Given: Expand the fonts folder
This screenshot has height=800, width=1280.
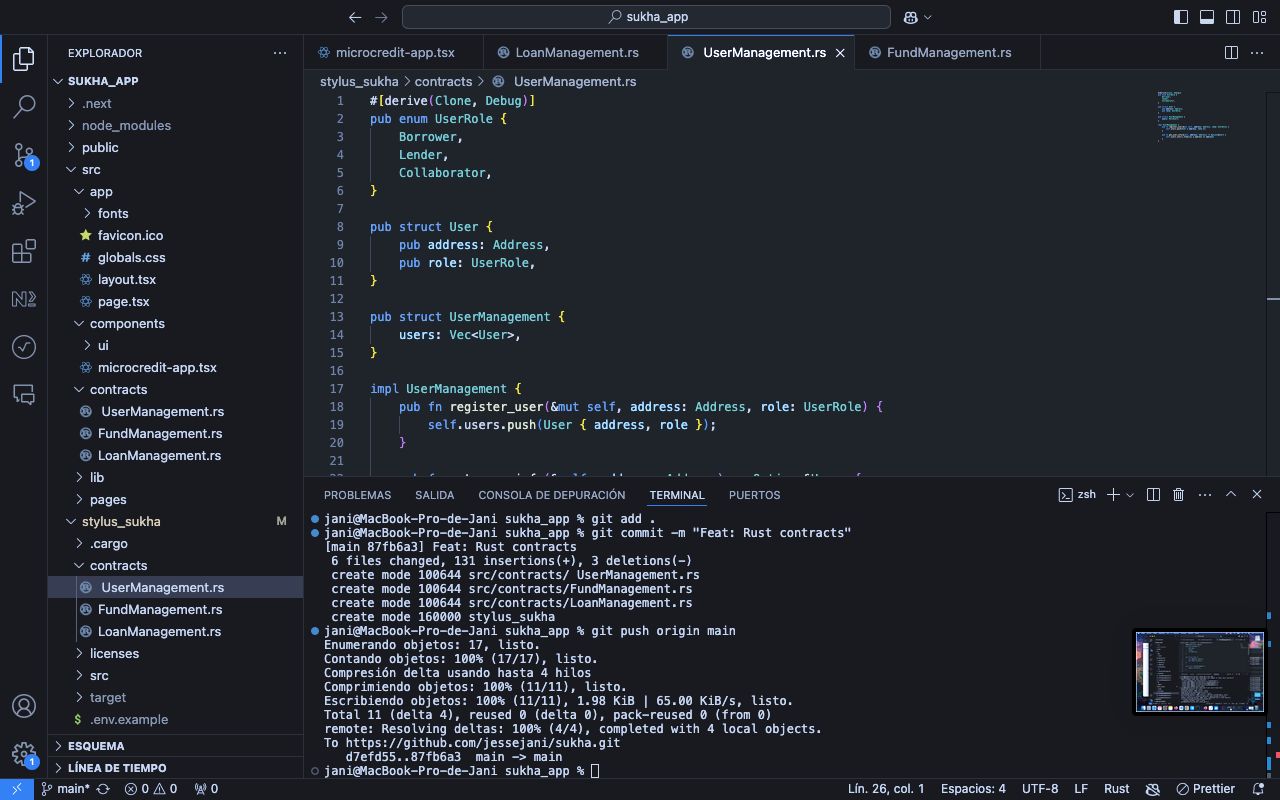Looking at the screenshot, I should coord(175,213).
